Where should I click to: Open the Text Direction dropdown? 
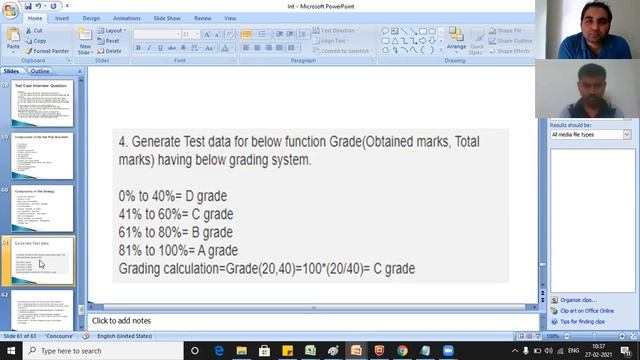336,30
